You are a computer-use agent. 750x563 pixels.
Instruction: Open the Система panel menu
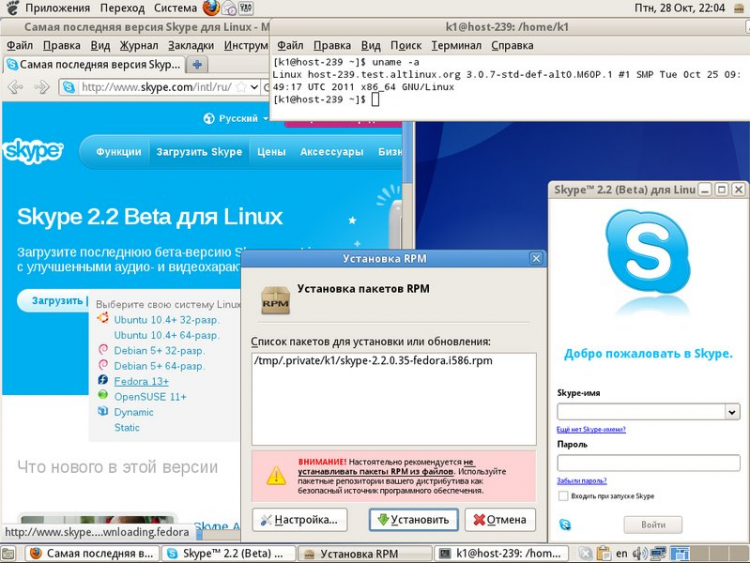175,8
